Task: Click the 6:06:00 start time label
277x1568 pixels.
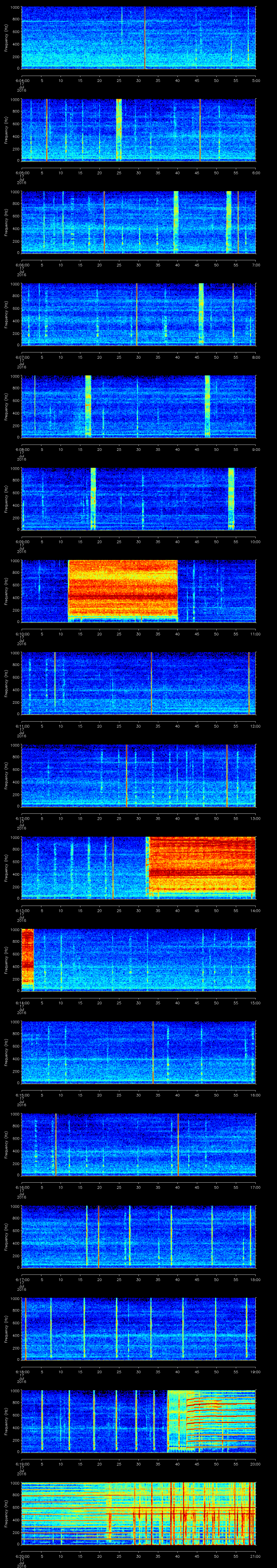Action: click(22, 265)
